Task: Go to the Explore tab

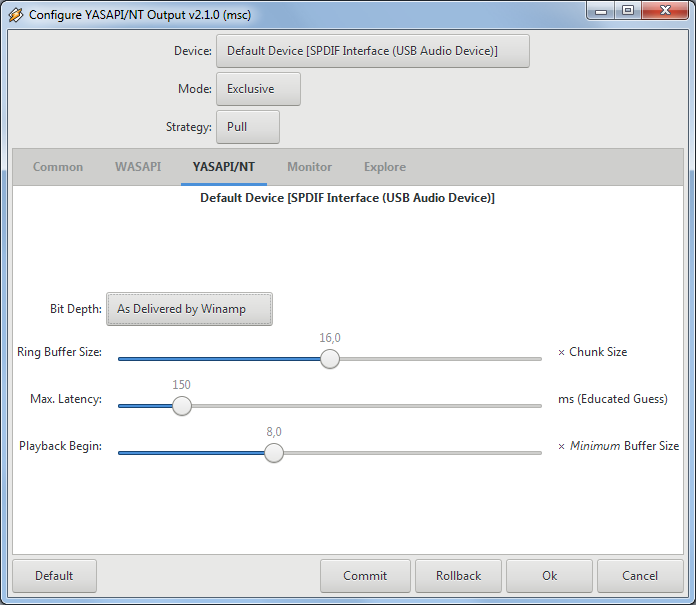Action: coord(385,167)
